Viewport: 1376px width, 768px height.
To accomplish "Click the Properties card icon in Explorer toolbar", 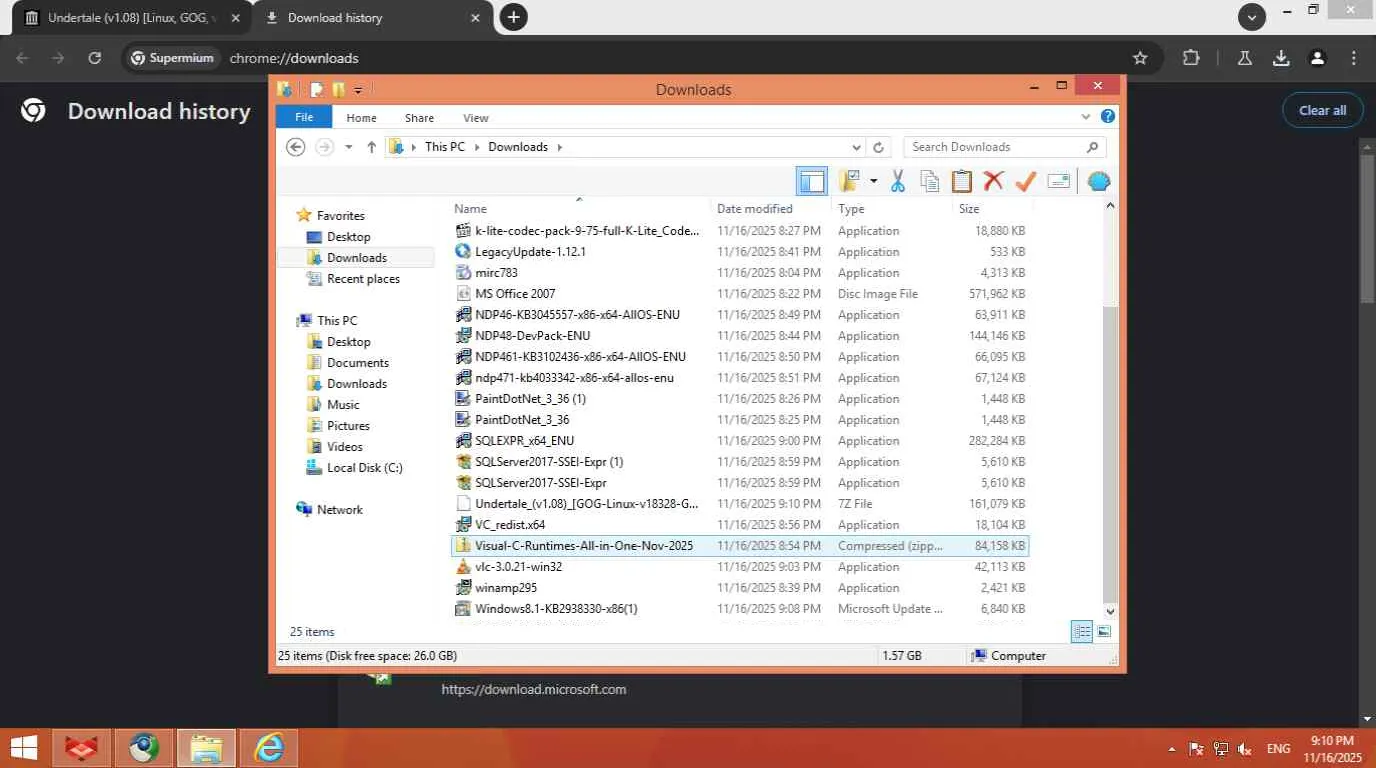I will click(1059, 181).
